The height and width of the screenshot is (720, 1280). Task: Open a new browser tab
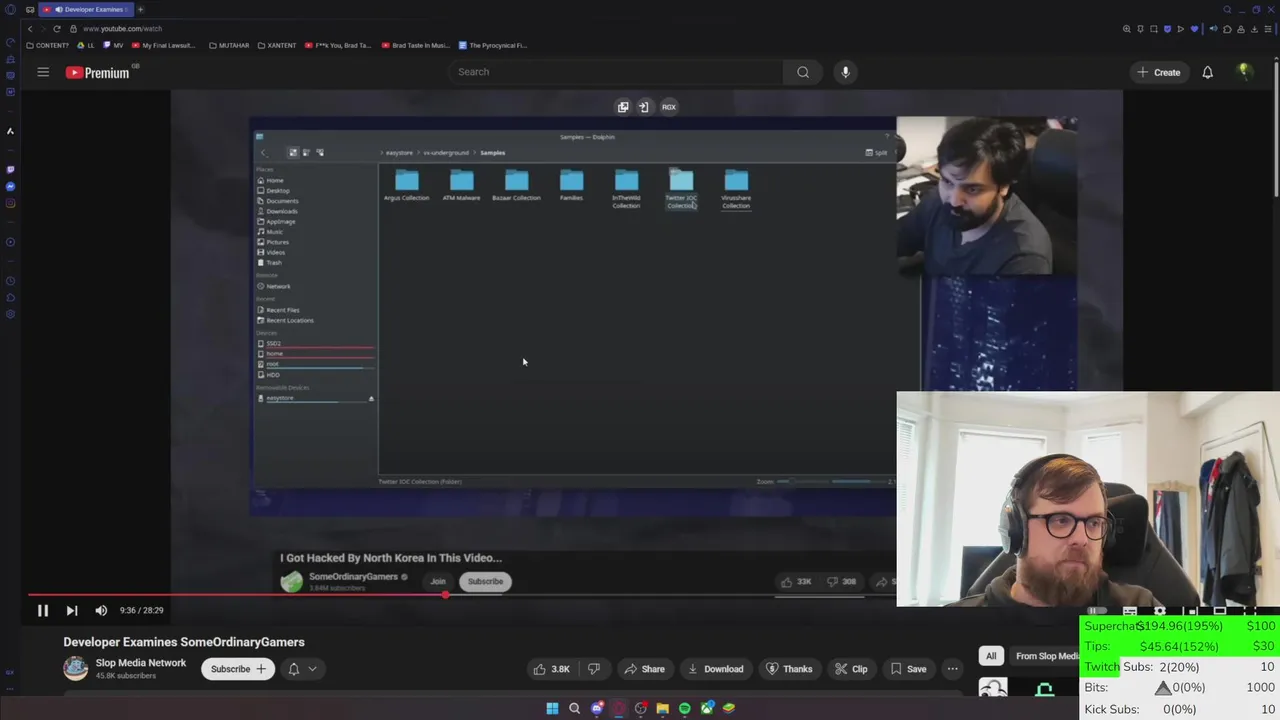tap(140, 9)
